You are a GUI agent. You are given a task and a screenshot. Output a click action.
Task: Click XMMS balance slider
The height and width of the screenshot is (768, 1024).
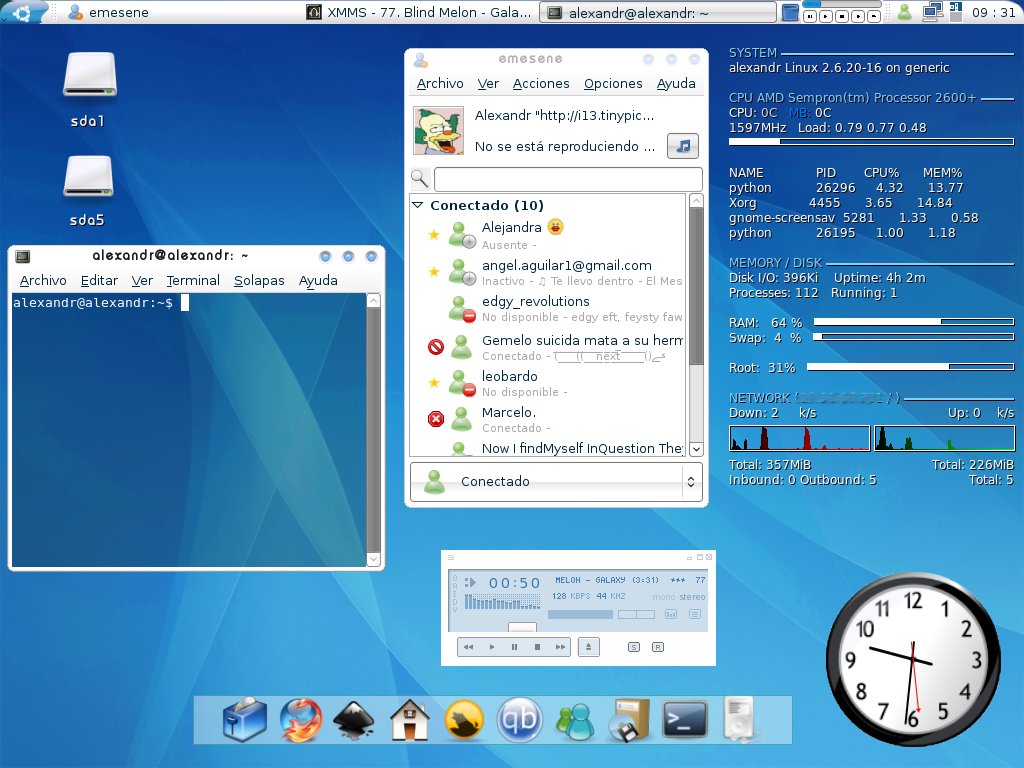636,615
